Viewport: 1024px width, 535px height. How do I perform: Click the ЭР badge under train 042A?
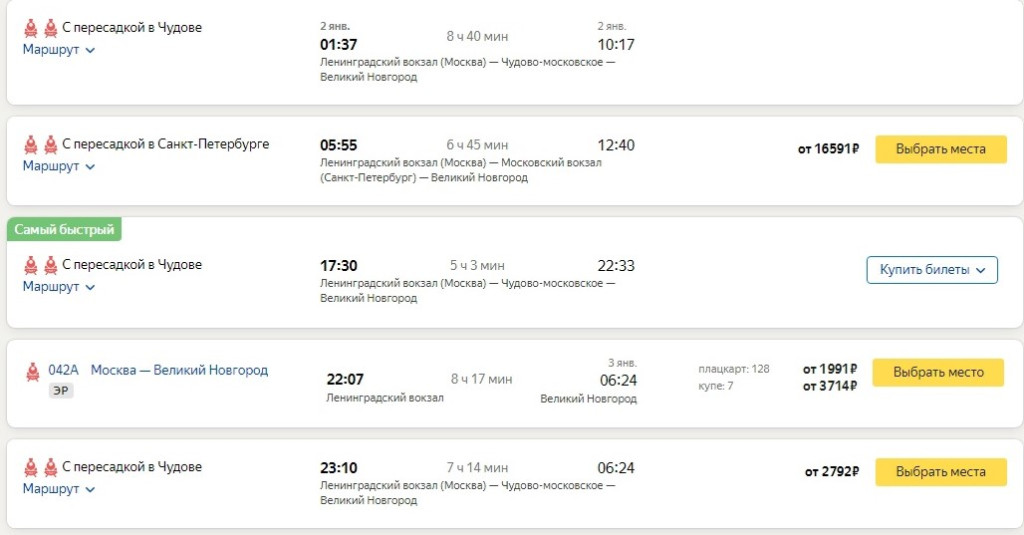click(x=61, y=391)
